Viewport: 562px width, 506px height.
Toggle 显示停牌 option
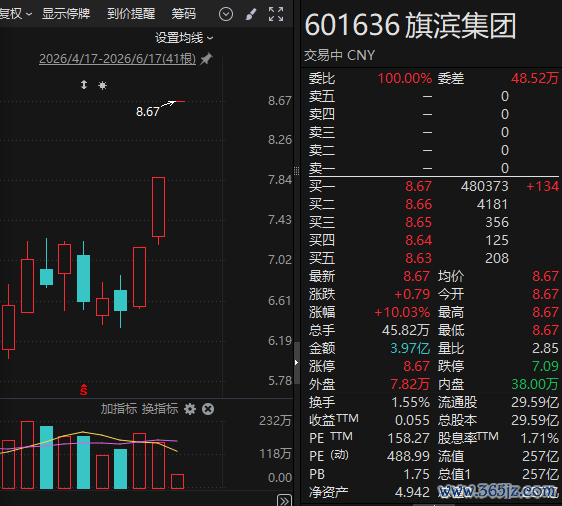pyautogui.click(x=66, y=14)
